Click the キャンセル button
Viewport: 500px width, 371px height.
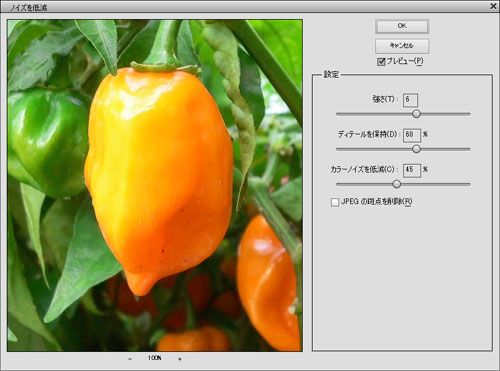click(402, 46)
